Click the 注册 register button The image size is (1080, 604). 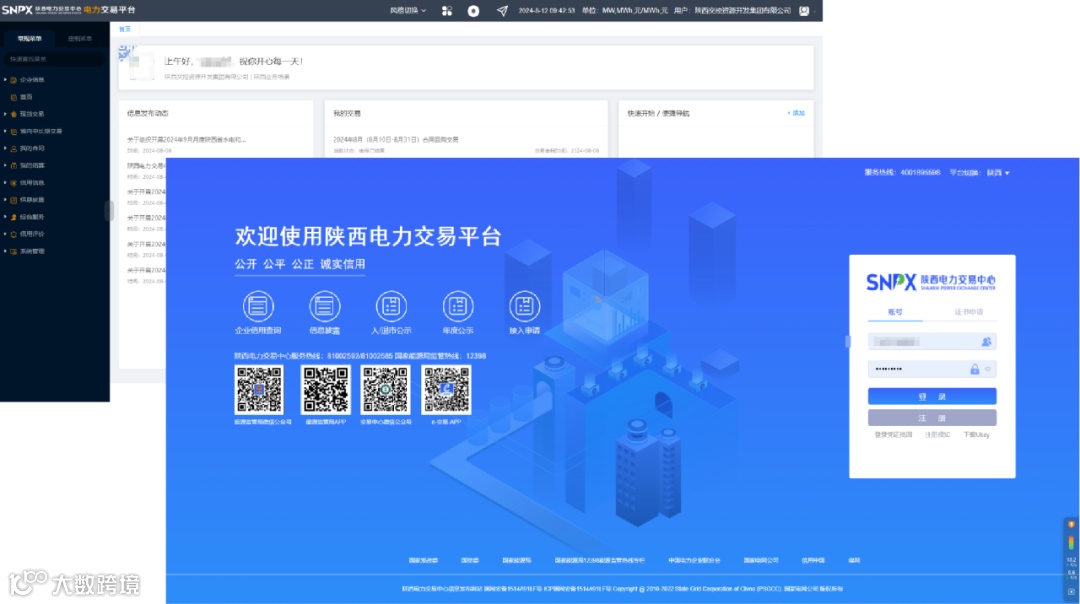point(931,417)
